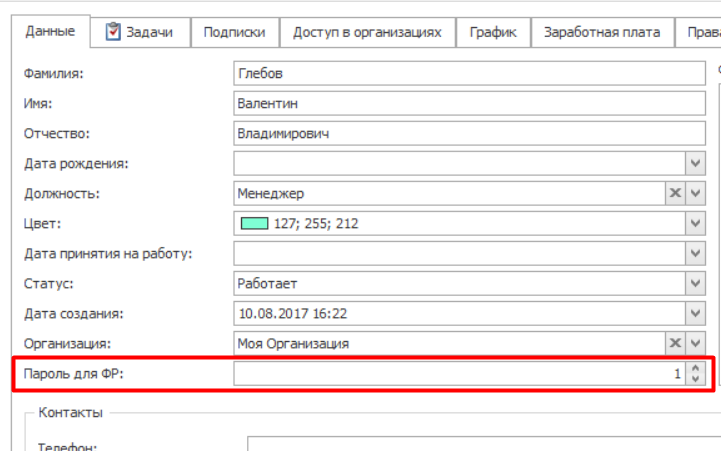Screen dimensions: 721x451
Task: Open the Доступ в организациях tab
Action: pyautogui.click(x=367, y=32)
